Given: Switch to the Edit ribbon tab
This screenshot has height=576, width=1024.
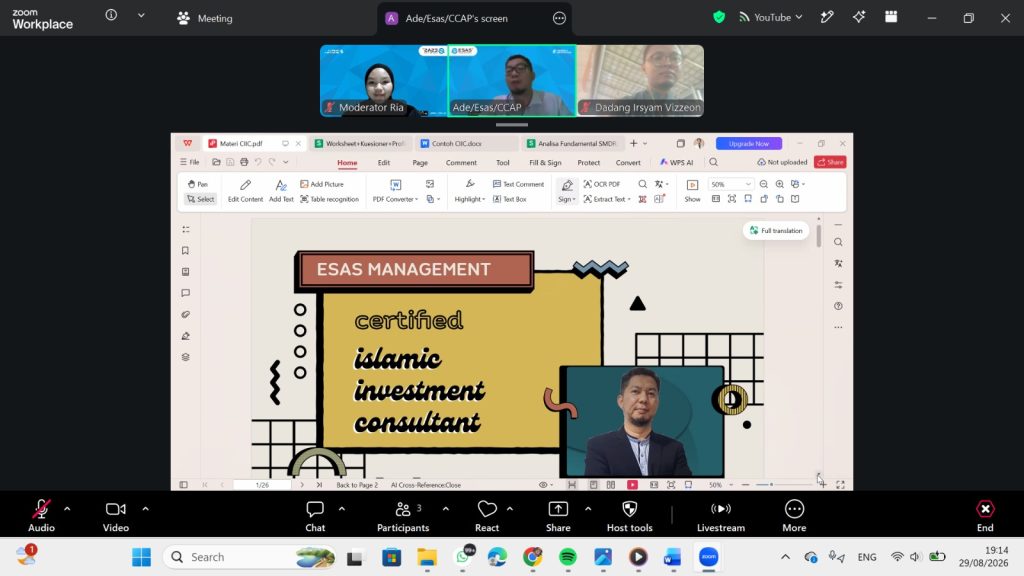Looking at the screenshot, I should (x=383, y=163).
